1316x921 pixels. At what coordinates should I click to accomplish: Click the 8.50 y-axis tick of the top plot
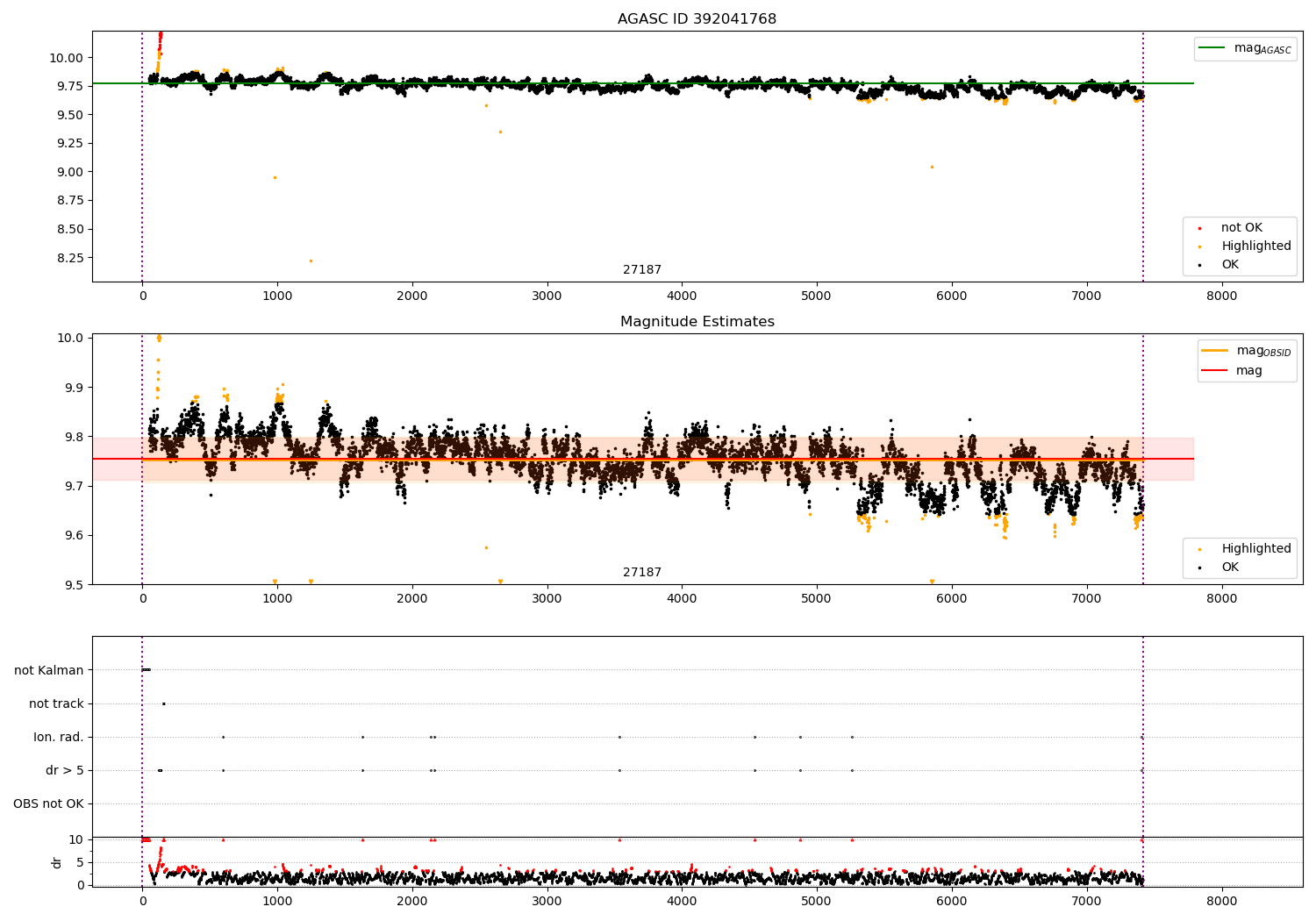coord(69,229)
